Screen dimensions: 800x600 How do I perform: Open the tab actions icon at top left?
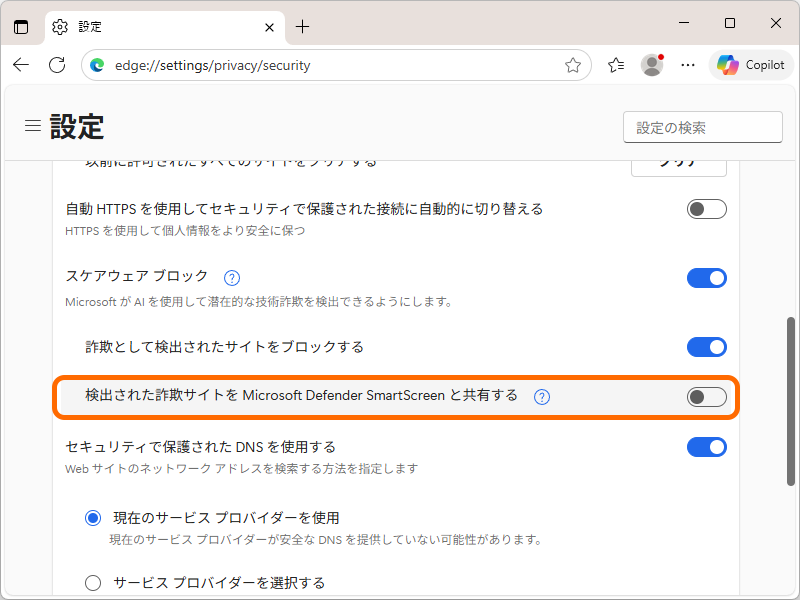coord(21,26)
